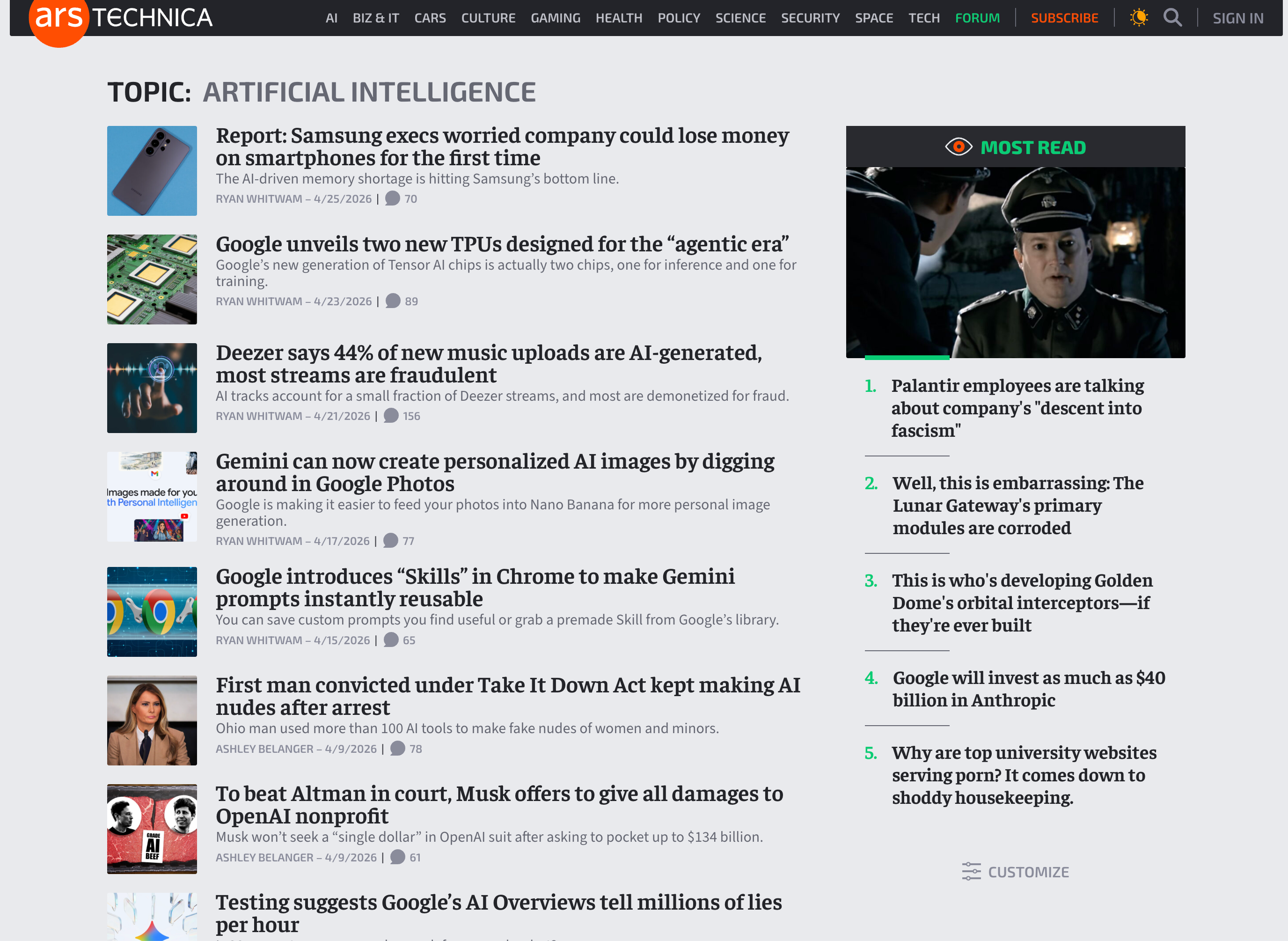
Task: Go to the Tech section
Action: 924,18
